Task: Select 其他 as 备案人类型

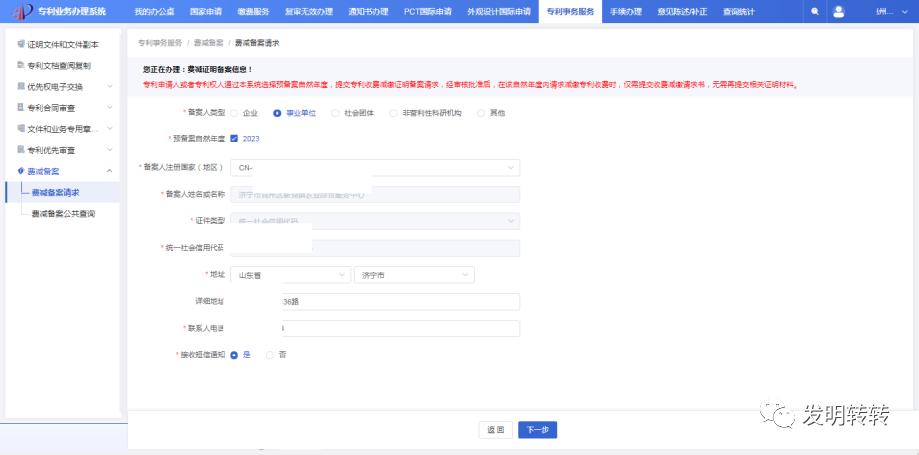Action: pos(481,113)
